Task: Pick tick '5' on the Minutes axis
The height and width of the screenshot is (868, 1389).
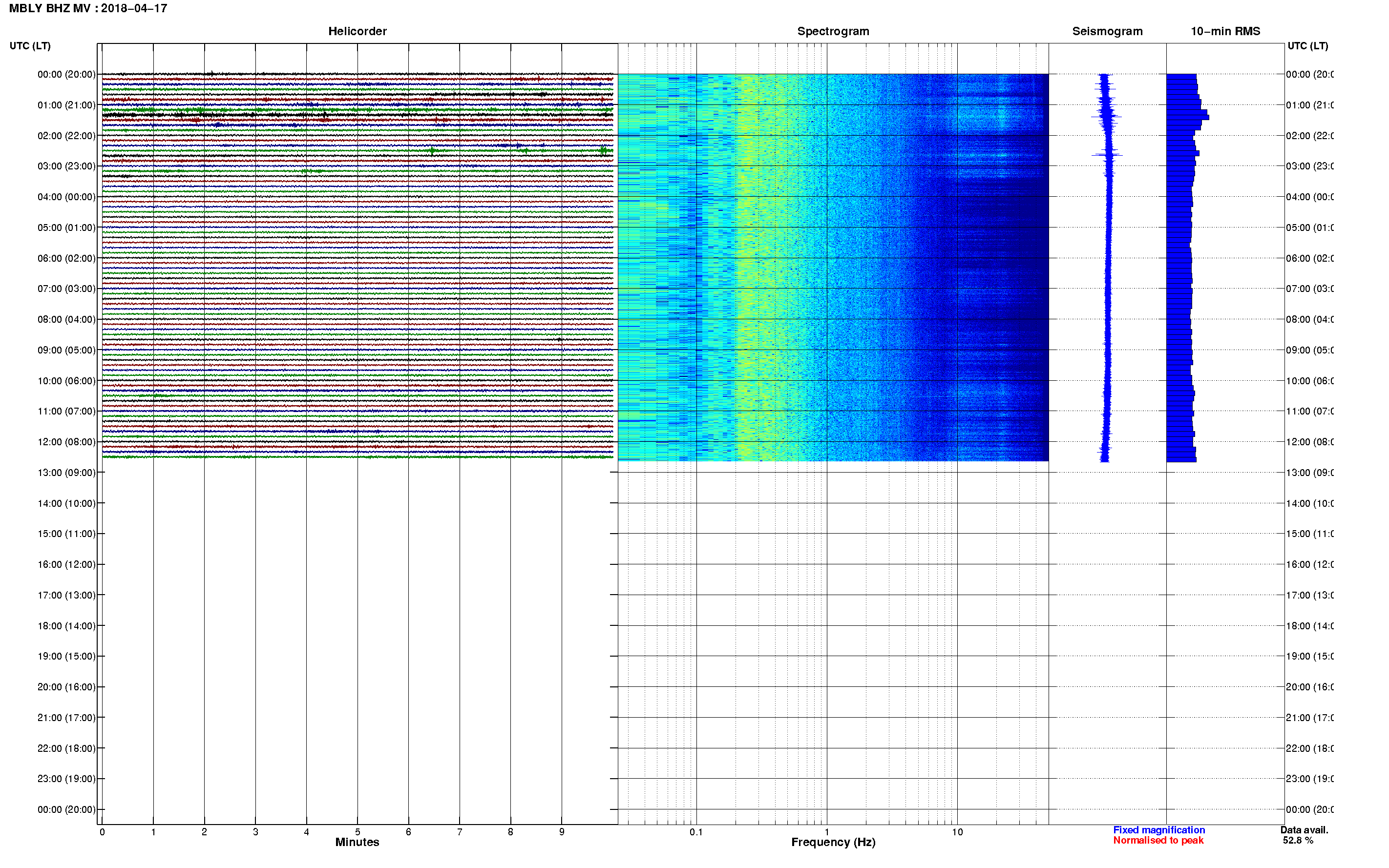Action: click(358, 832)
